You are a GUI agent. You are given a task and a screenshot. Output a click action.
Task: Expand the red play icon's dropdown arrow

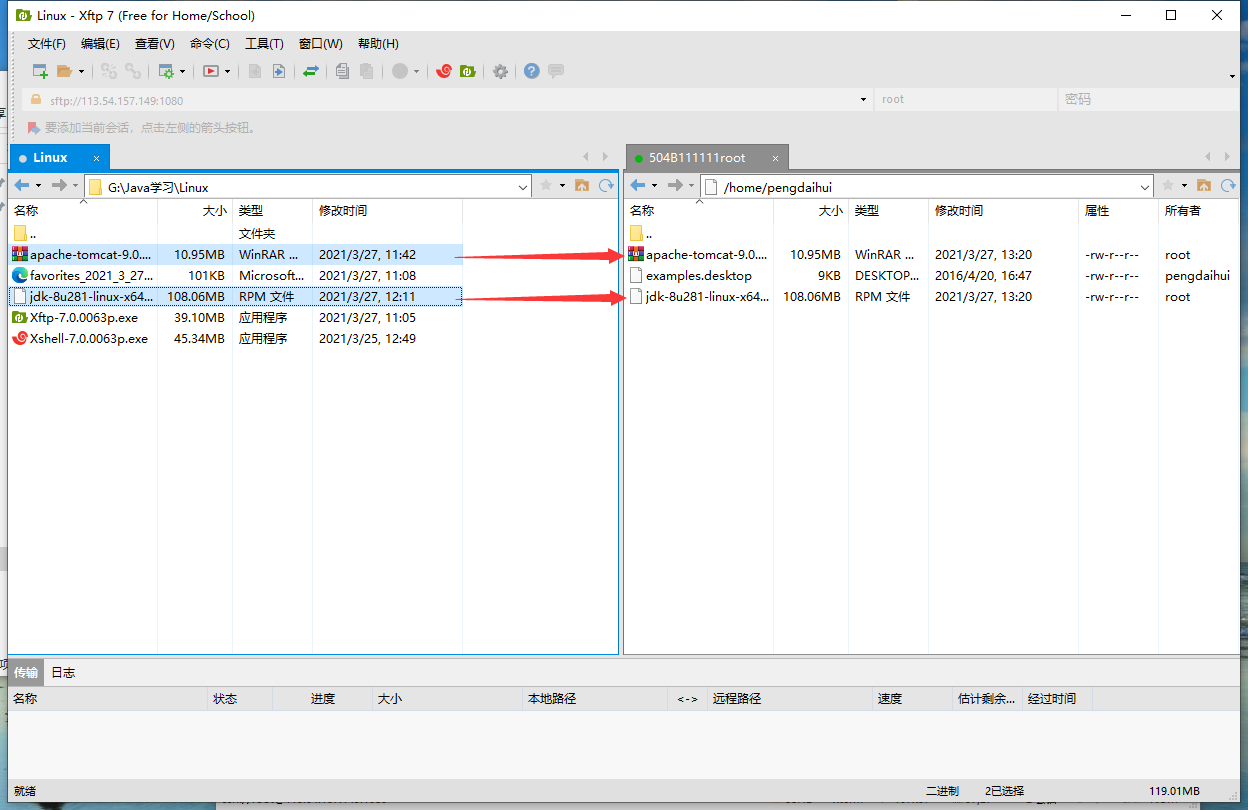228,72
